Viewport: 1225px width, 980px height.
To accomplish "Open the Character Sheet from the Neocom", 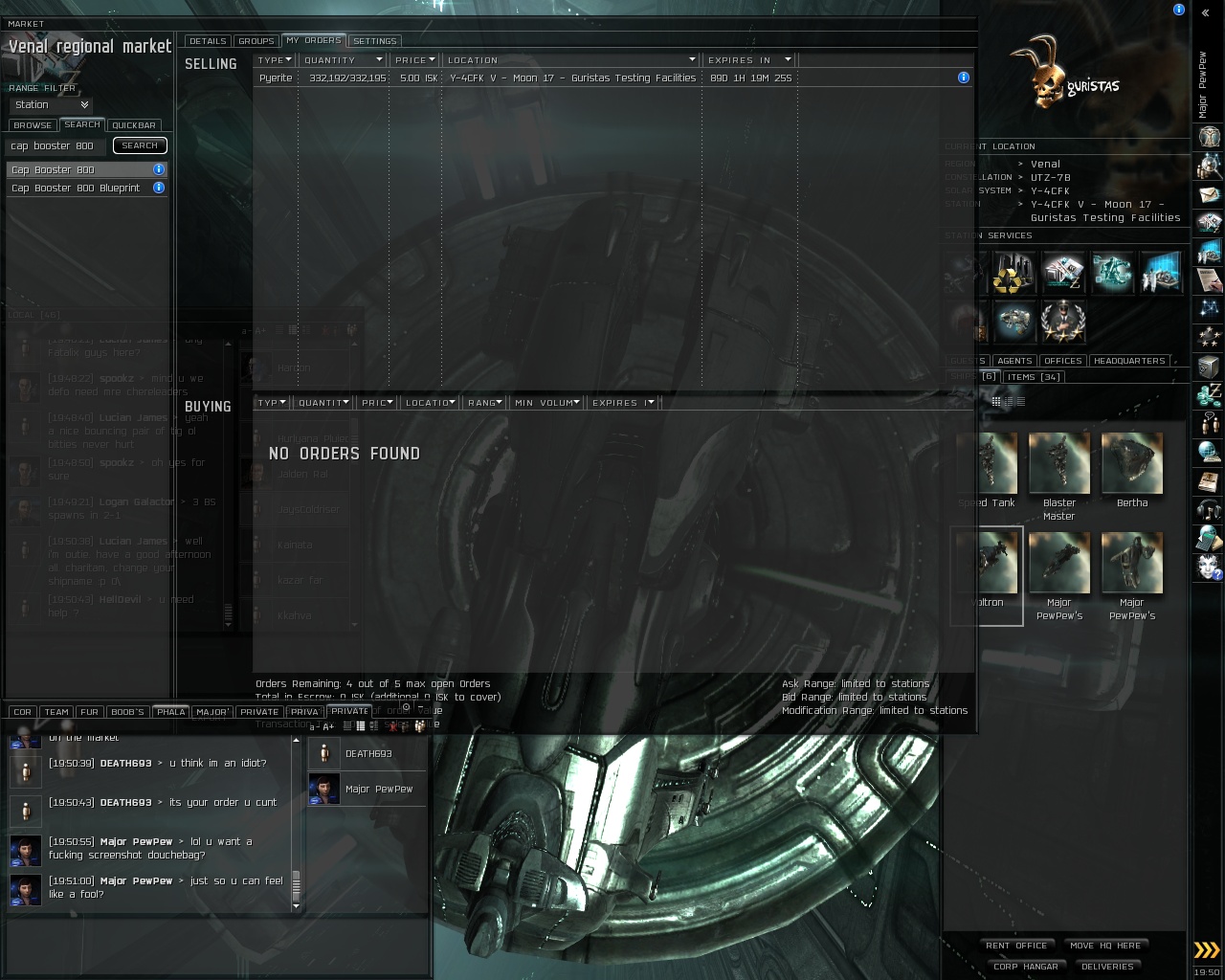I will point(1209,138).
